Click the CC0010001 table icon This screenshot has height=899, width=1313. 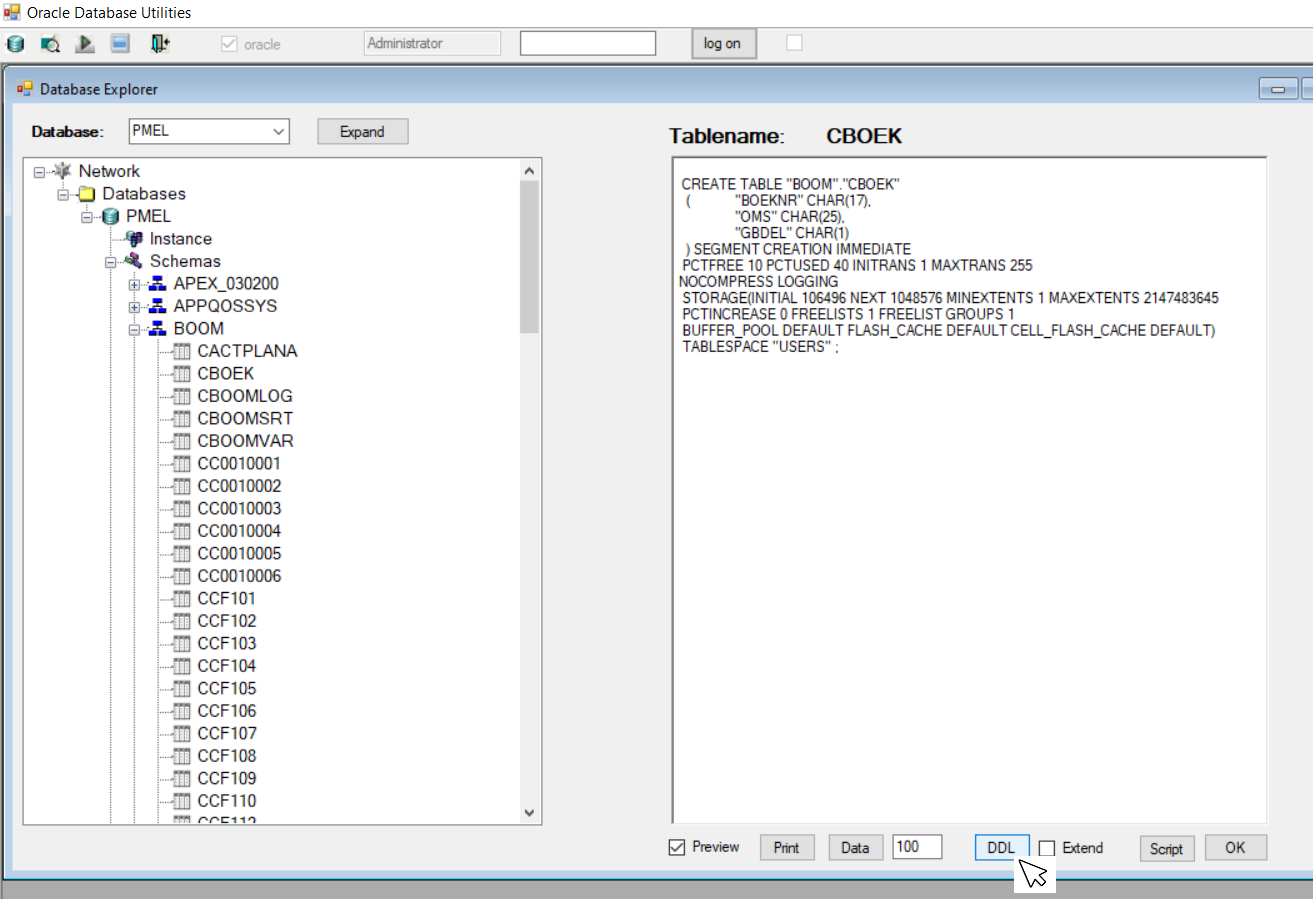(x=182, y=463)
